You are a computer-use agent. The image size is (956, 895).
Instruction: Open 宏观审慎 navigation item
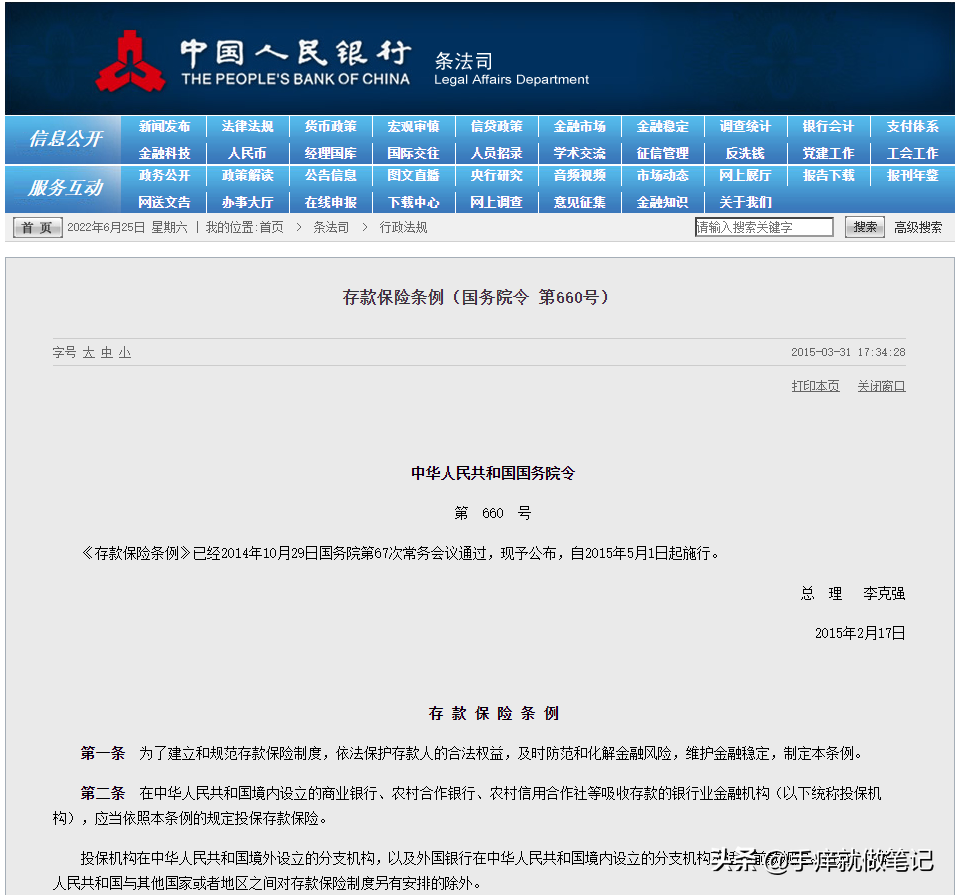413,126
